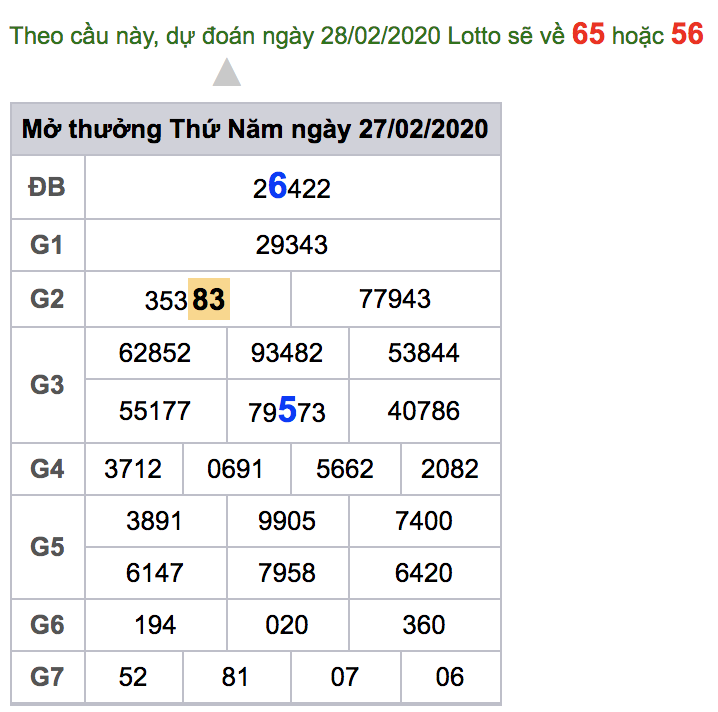The image size is (718, 712).
Task: Click the green prediction text for 28/02/2020
Action: [x=288, y=36]
